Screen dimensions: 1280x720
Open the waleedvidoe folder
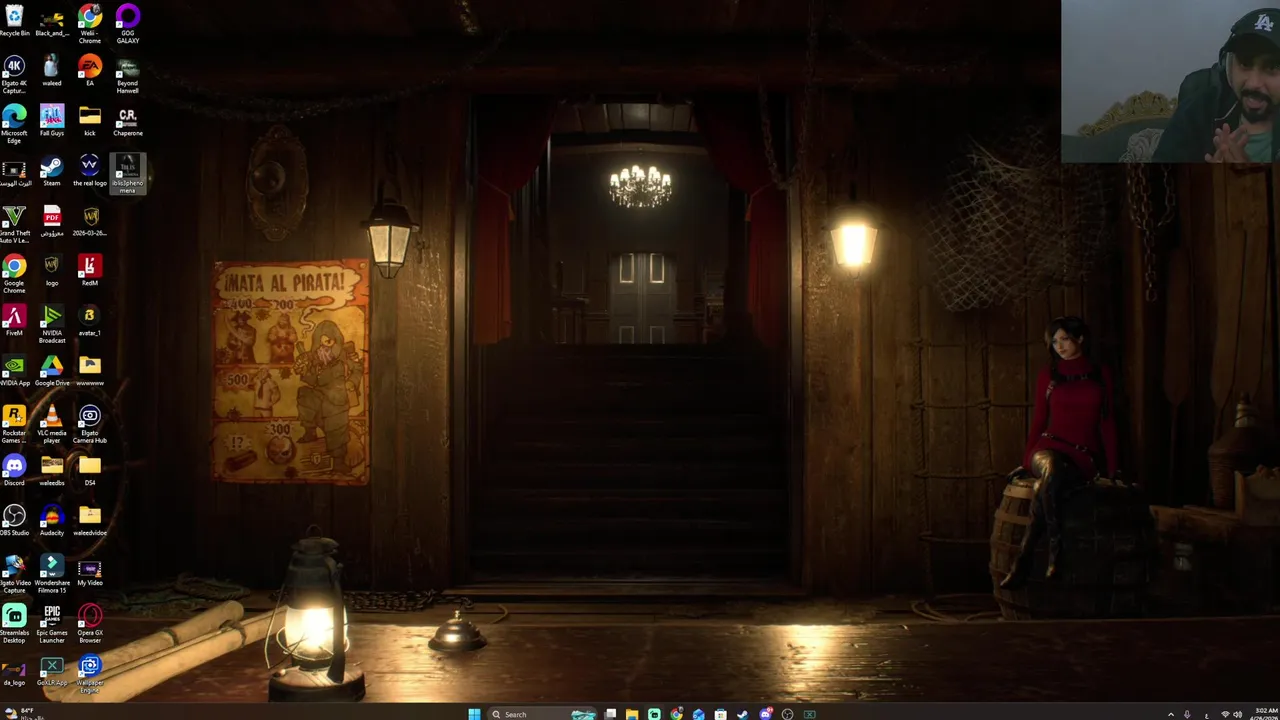click(x=90, y=521)
